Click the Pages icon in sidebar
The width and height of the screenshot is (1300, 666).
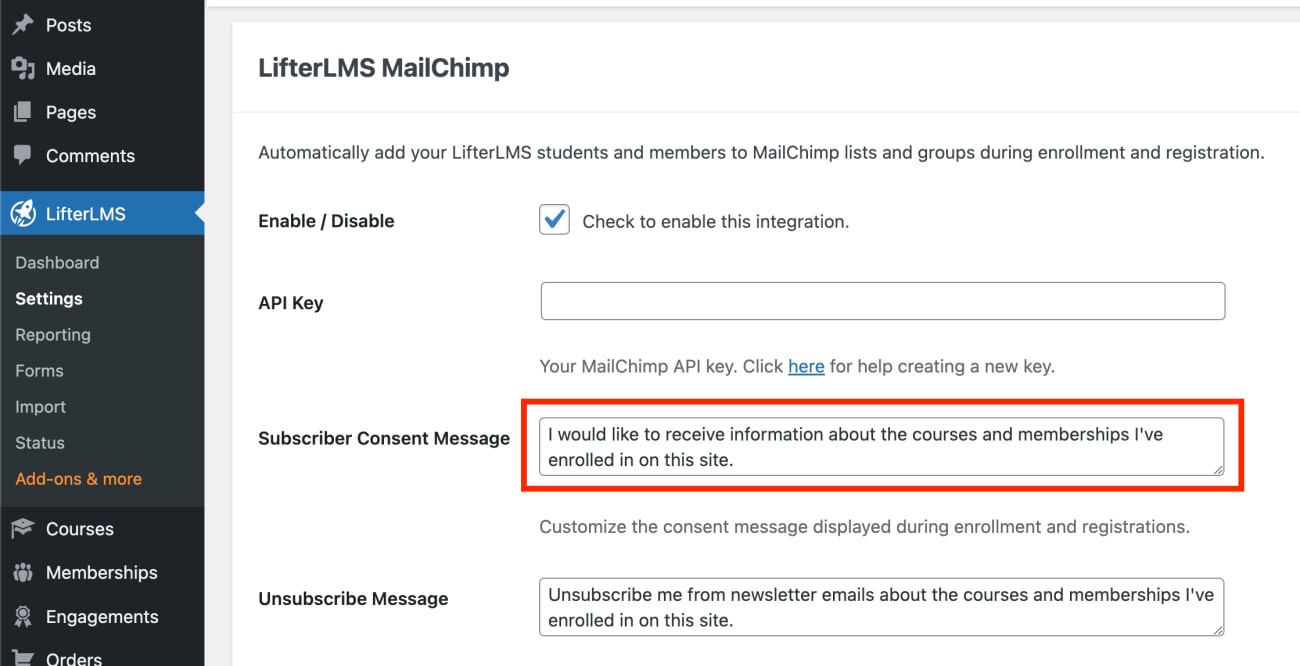tap(22, 112)
